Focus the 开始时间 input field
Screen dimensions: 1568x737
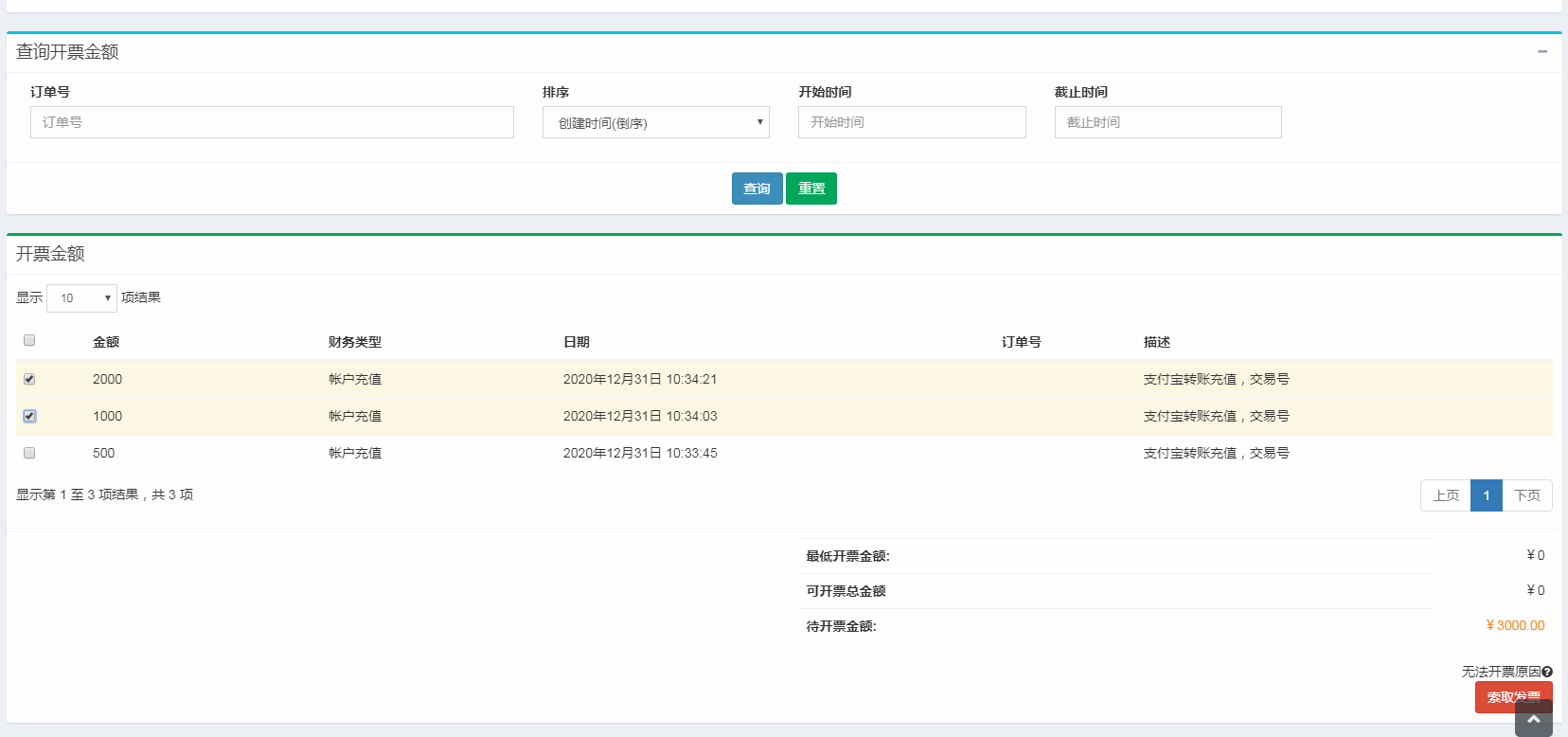(912, 122)
